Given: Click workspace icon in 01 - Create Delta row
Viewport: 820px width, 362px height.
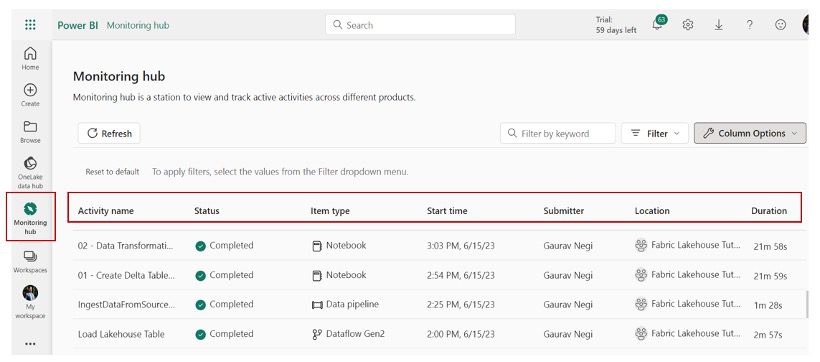Looking at the screenshot, I should 641,275.
